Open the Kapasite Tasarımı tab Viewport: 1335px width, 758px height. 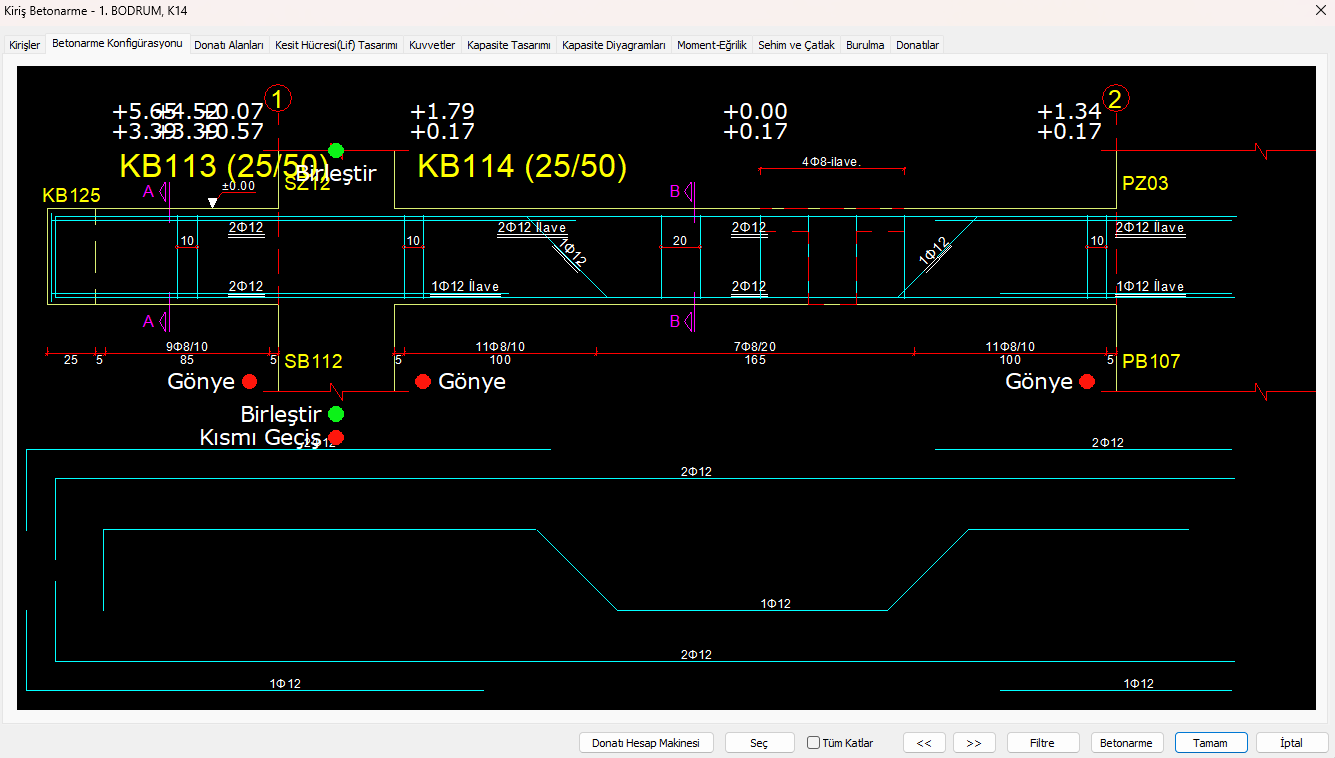[508, 45]
